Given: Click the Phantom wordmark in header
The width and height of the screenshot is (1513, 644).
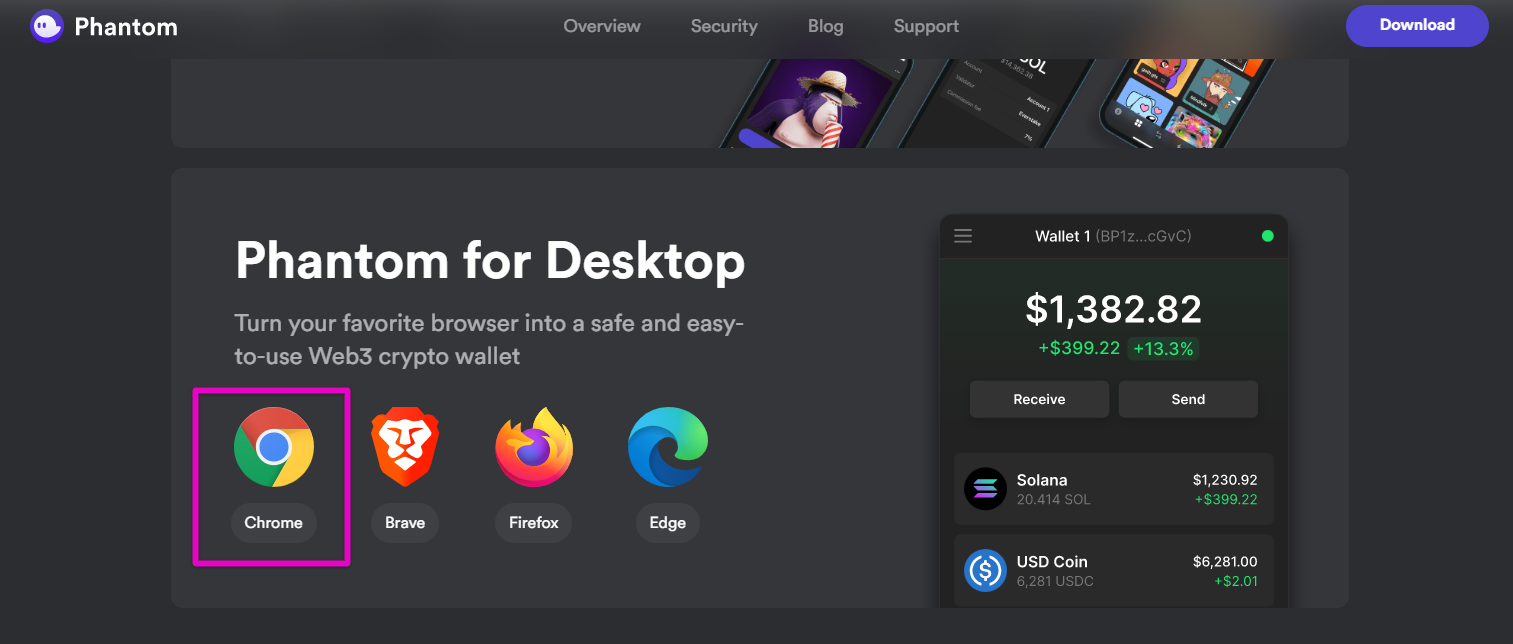Looking at the screenshot, I should (126, 27).
